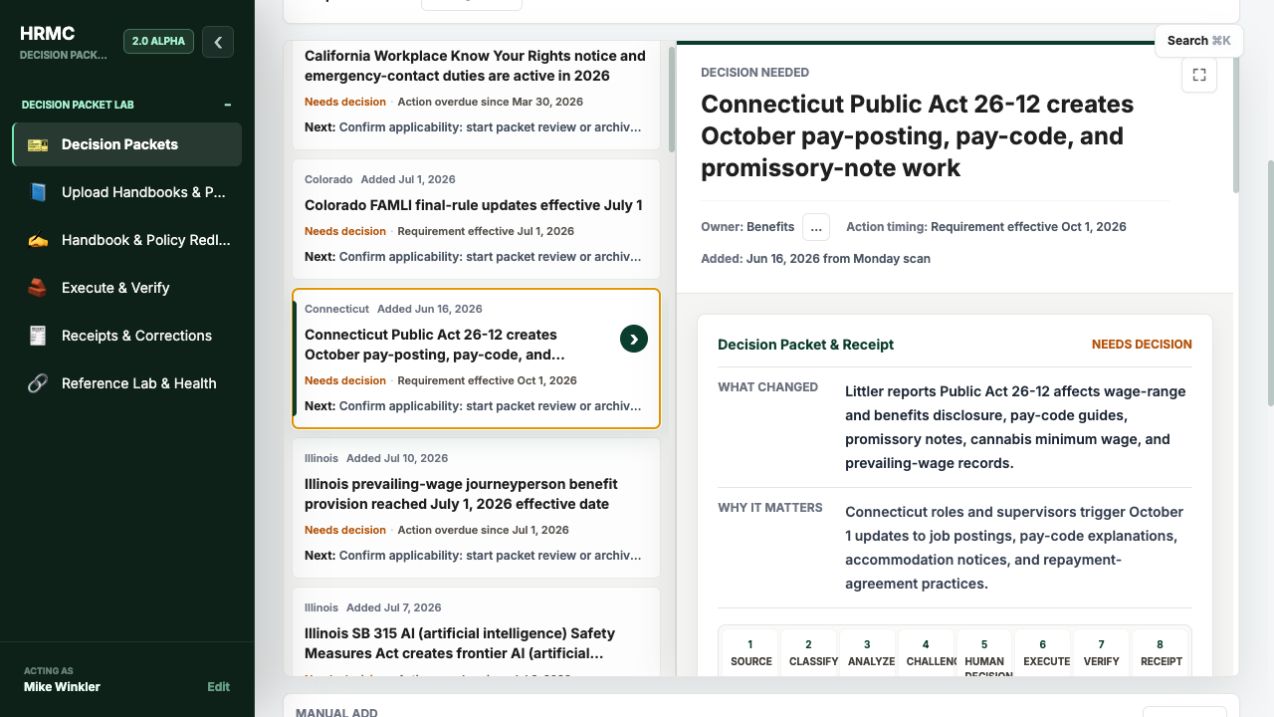This screenshot has height=717, width=1274.
Task: Go to step 4 Challenge
Action: 926,653
